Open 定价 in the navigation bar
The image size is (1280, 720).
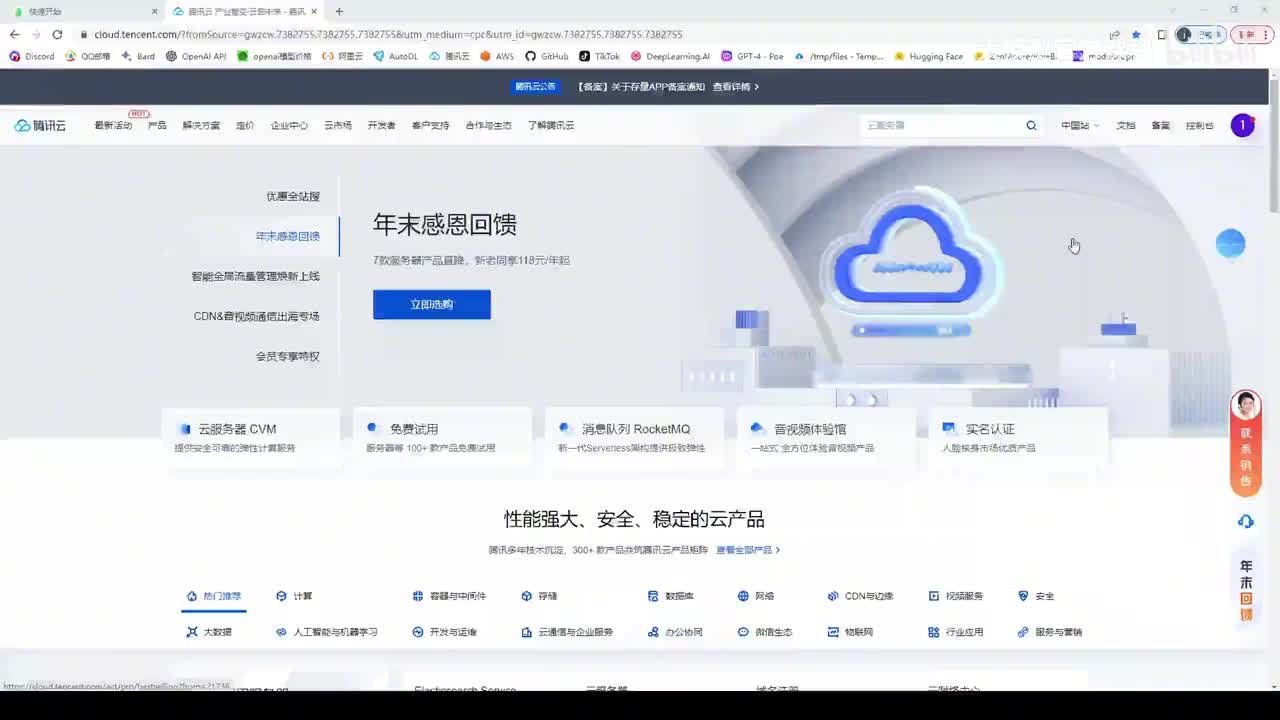tap(245, 125)
